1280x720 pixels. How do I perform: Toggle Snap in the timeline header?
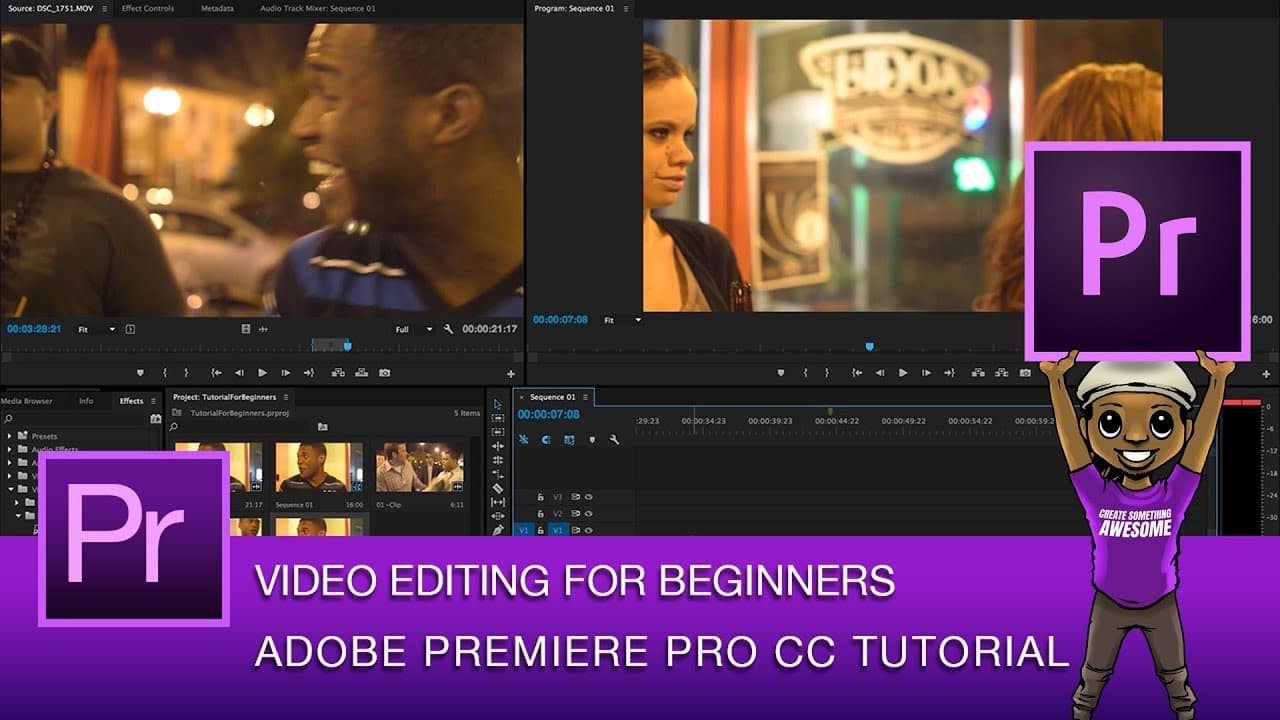pyautogui.click(x=547, y=439)
